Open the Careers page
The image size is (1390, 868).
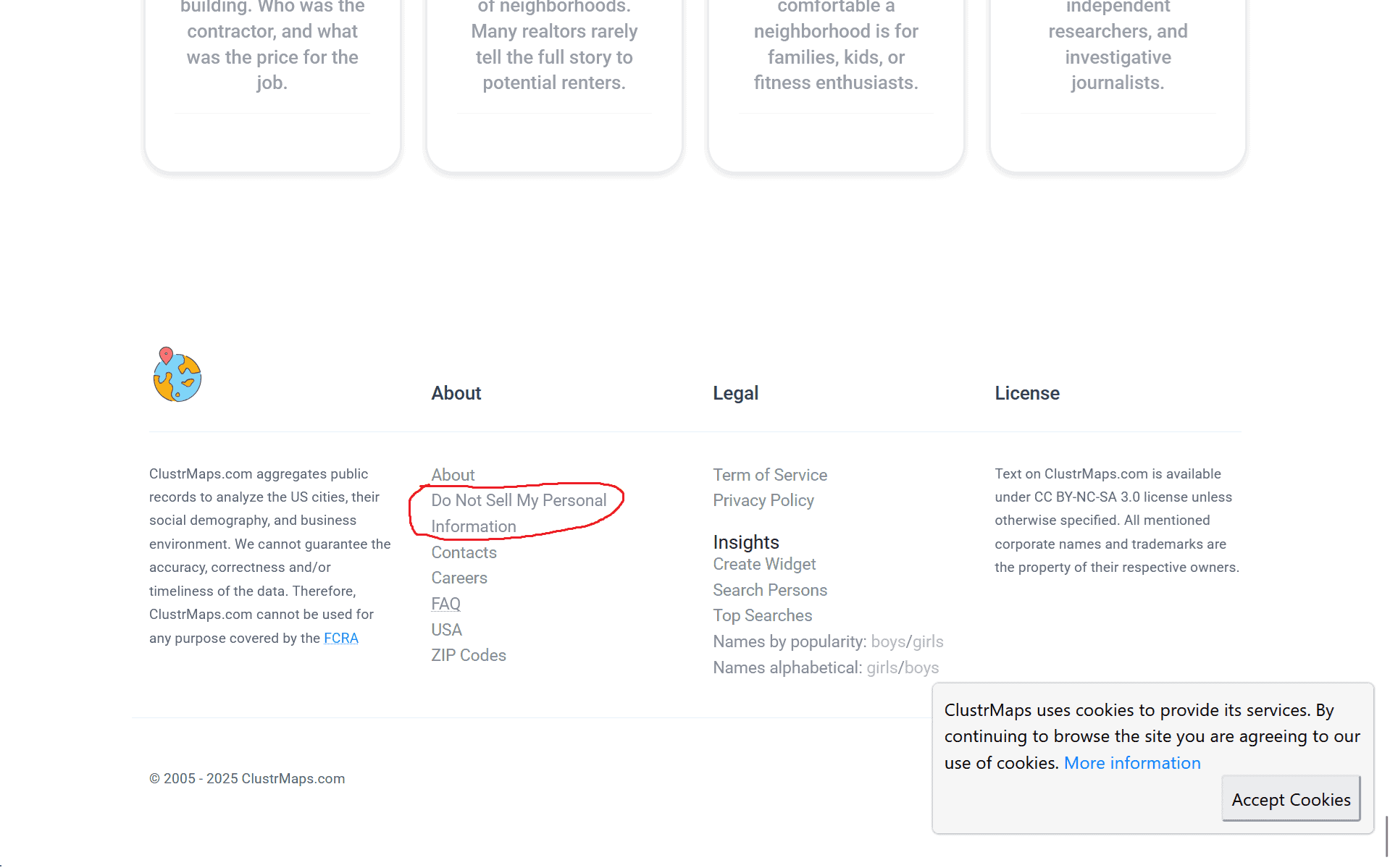[x=459, y=578]
